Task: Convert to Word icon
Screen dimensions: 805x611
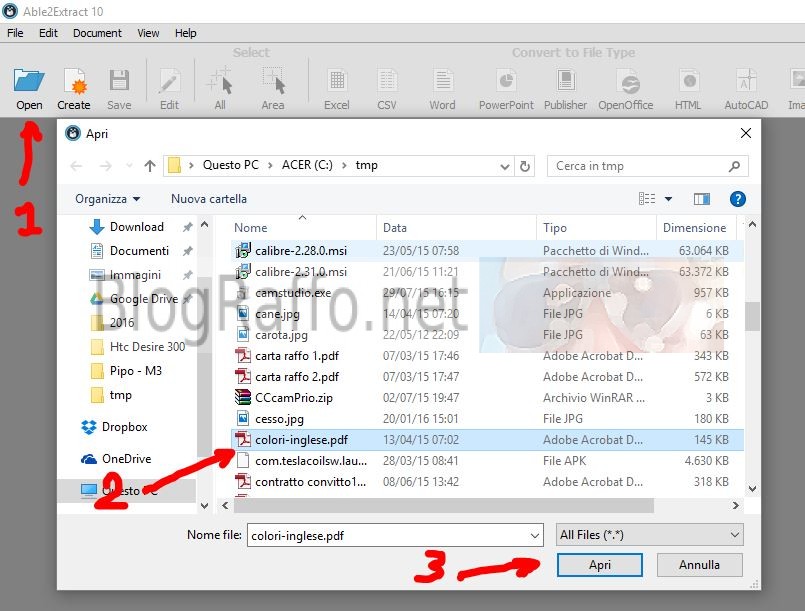Action: click(x=443, y=81)
